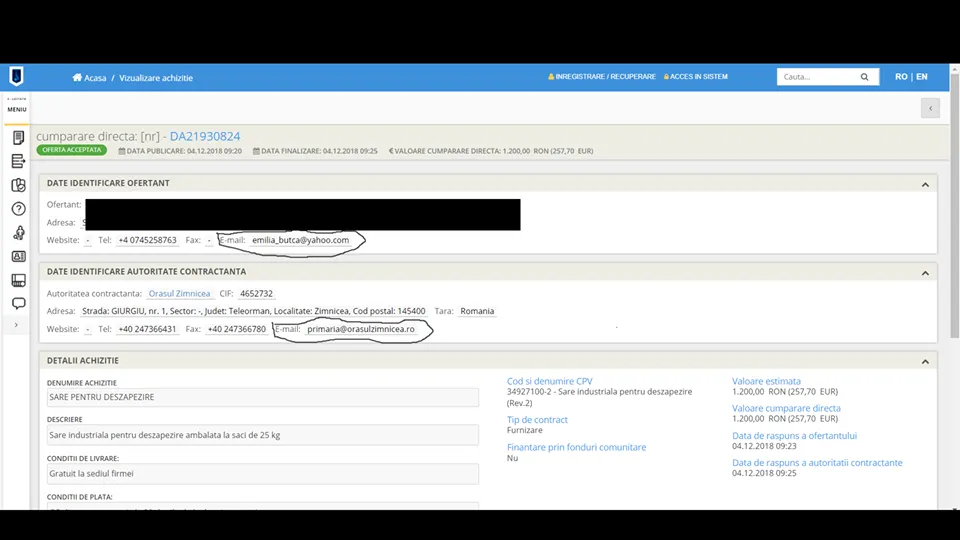Screen dimensions: 960x540
Task: Open the monitor board sidebar icon
Action: (x=18, y=280)
